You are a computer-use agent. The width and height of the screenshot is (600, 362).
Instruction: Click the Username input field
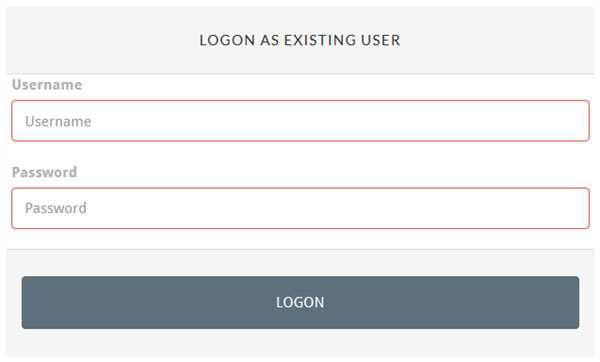pyautogui.click(x=300, y=121)
